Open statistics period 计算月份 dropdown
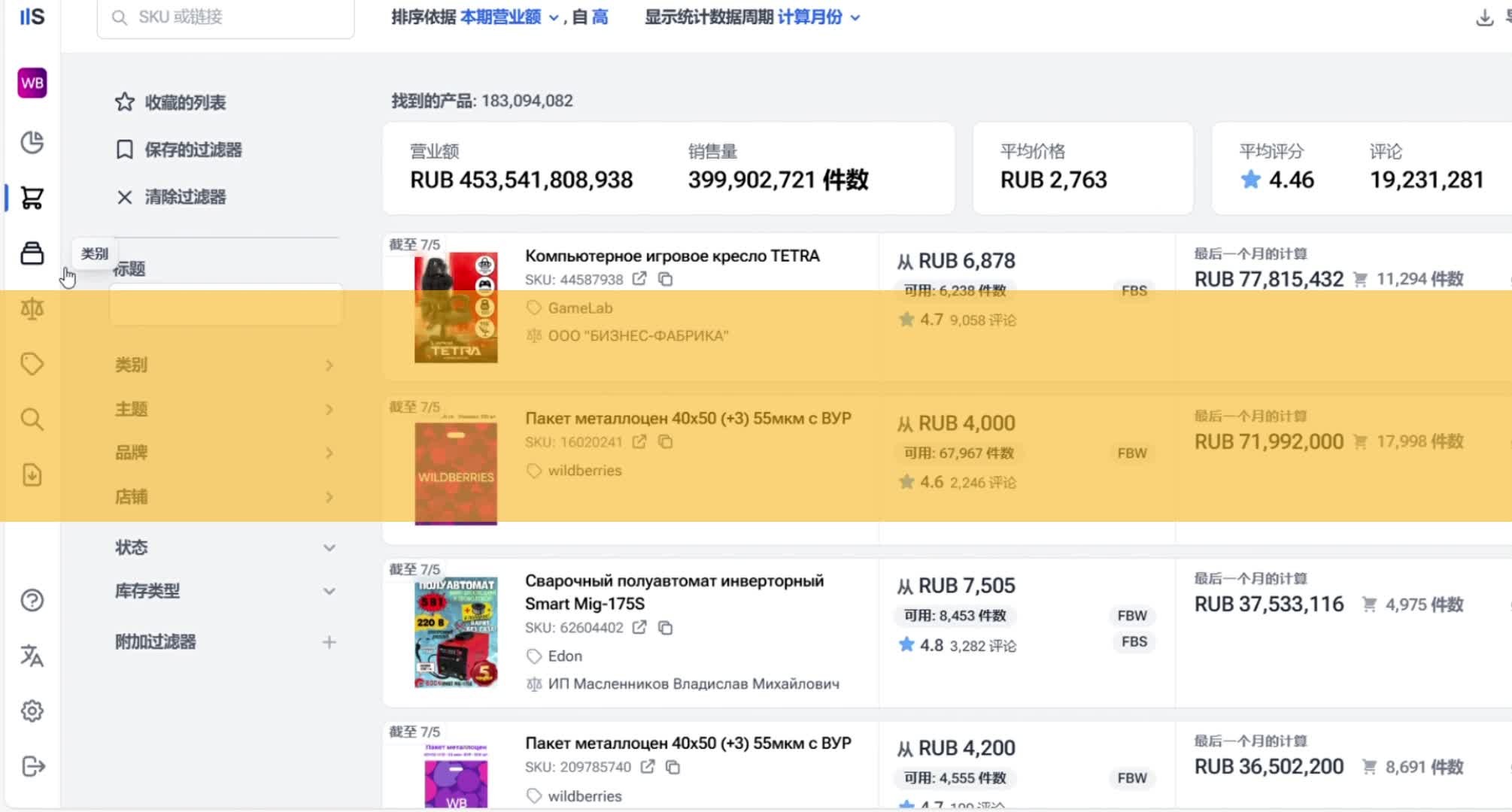The image size is (1512, 812). (x=818, y=17)
